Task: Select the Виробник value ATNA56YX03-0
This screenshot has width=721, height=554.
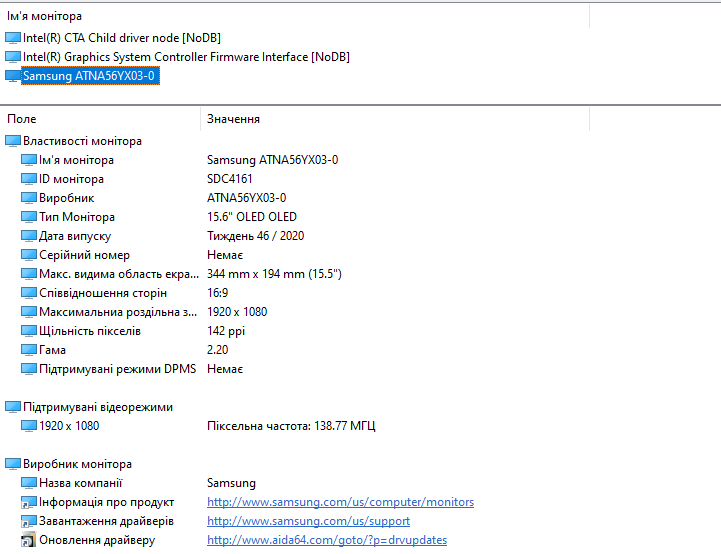Action: 246,198
